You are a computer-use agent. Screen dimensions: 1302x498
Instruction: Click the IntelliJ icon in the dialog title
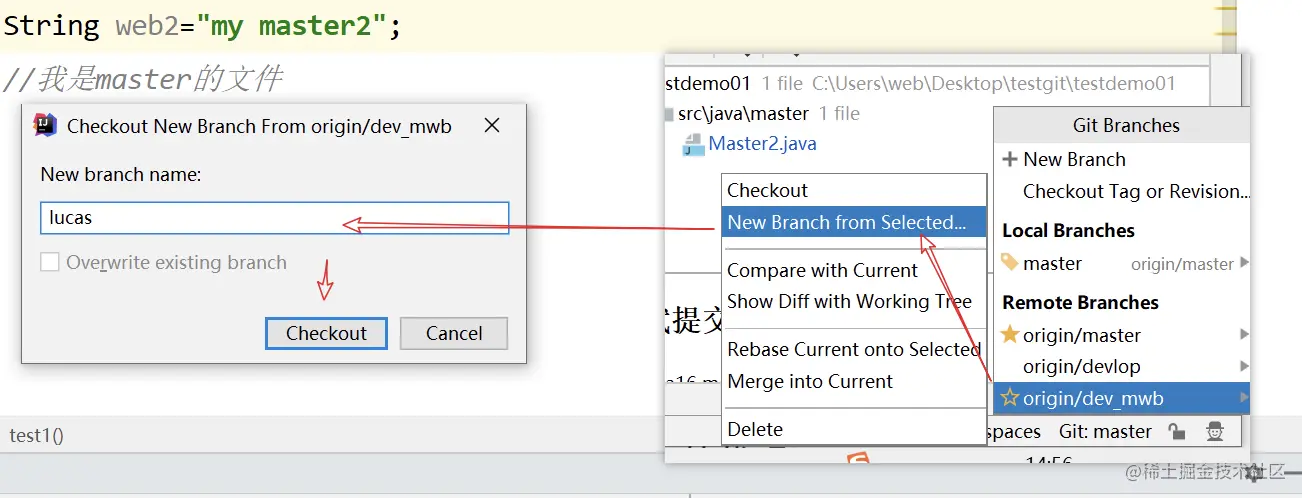click(x=45, y=125)
